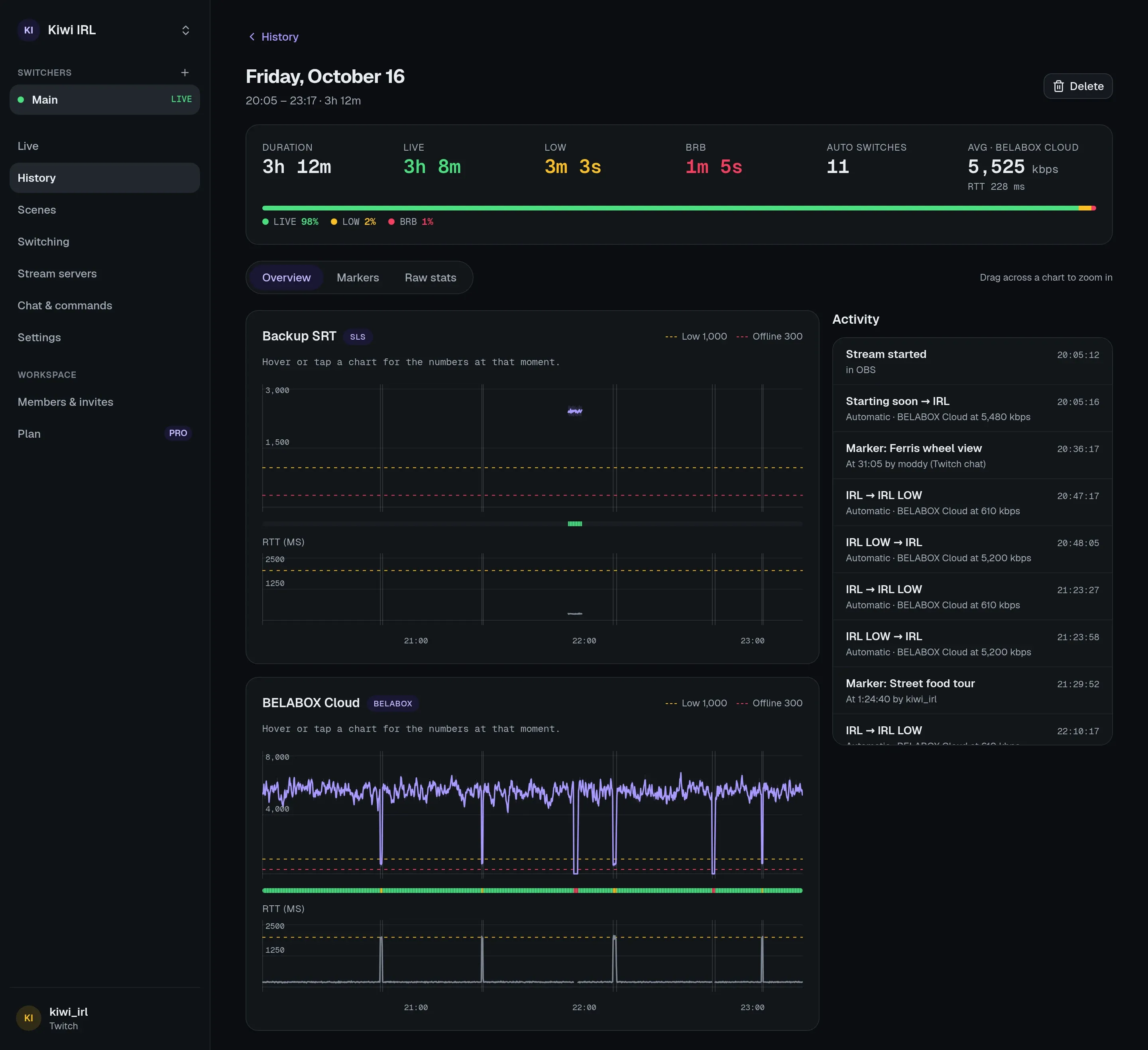1148x1050 pixels.
Task: Click the green status dot beside Main
Action: (20, 100)
